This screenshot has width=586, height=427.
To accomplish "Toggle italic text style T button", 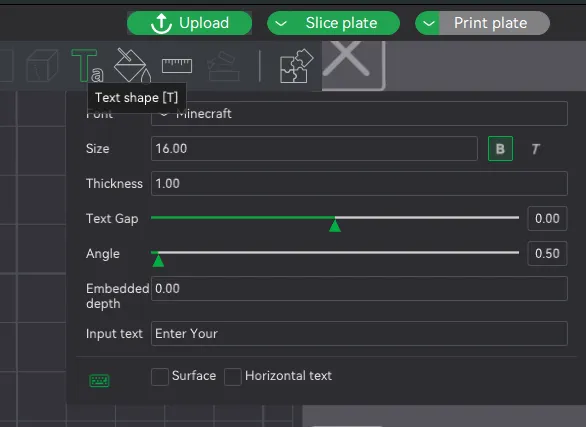I will 536,149.
